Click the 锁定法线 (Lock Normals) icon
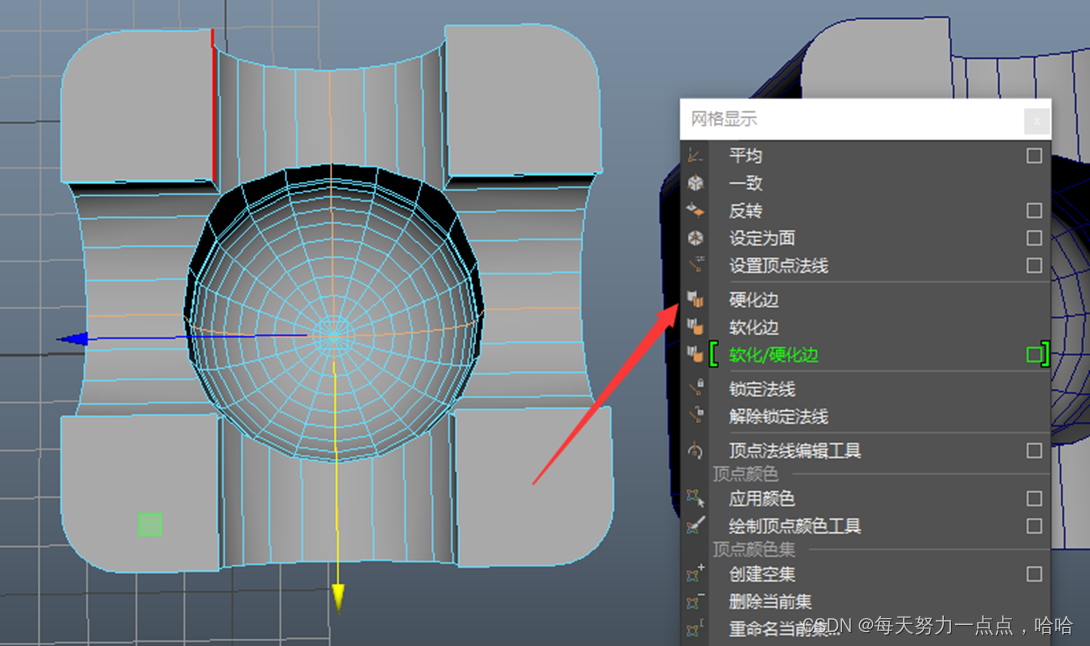The width and height of the screenshot is (1090, 646). (696, 389)
